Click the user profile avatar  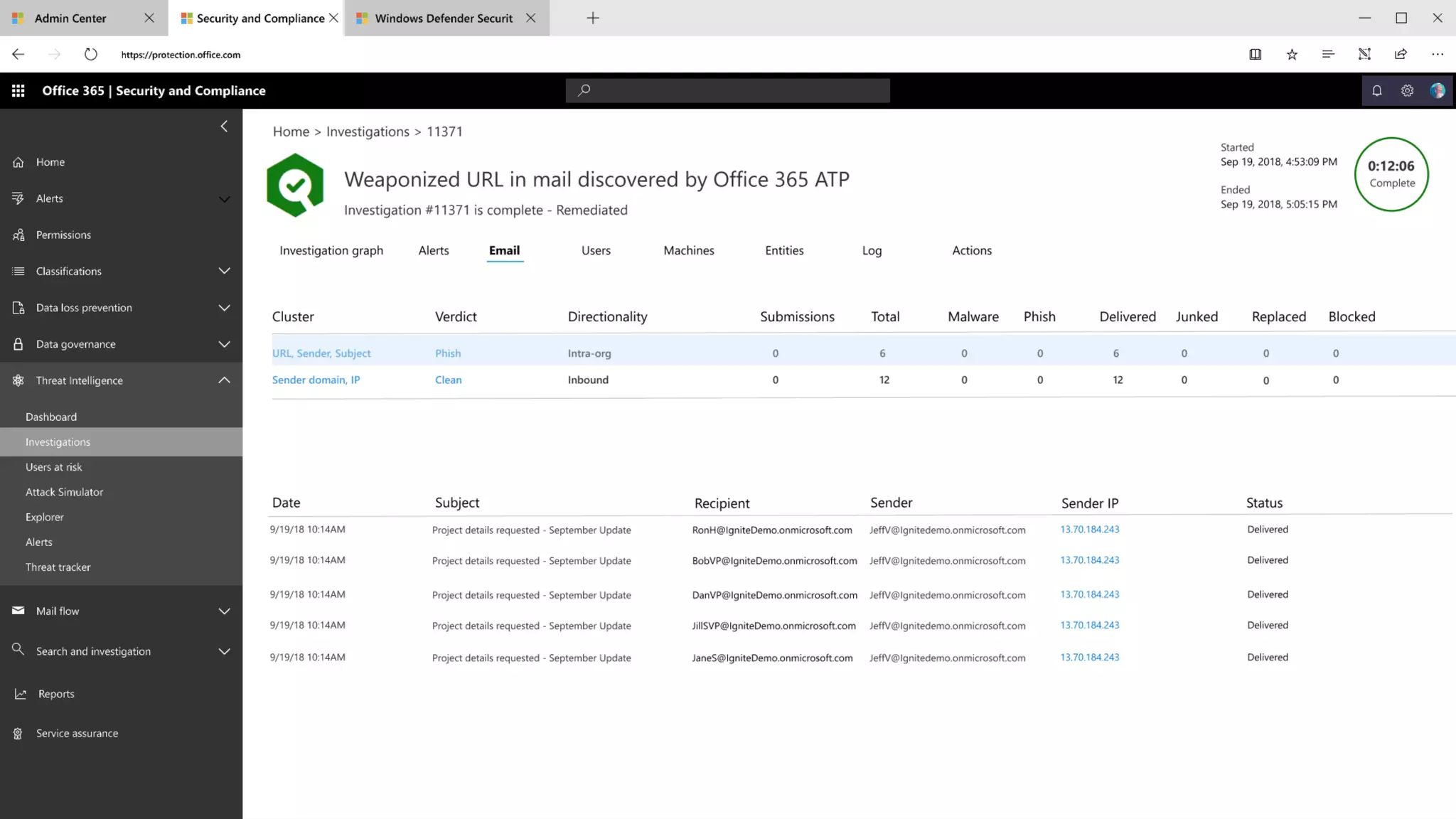coord(1438,90)
